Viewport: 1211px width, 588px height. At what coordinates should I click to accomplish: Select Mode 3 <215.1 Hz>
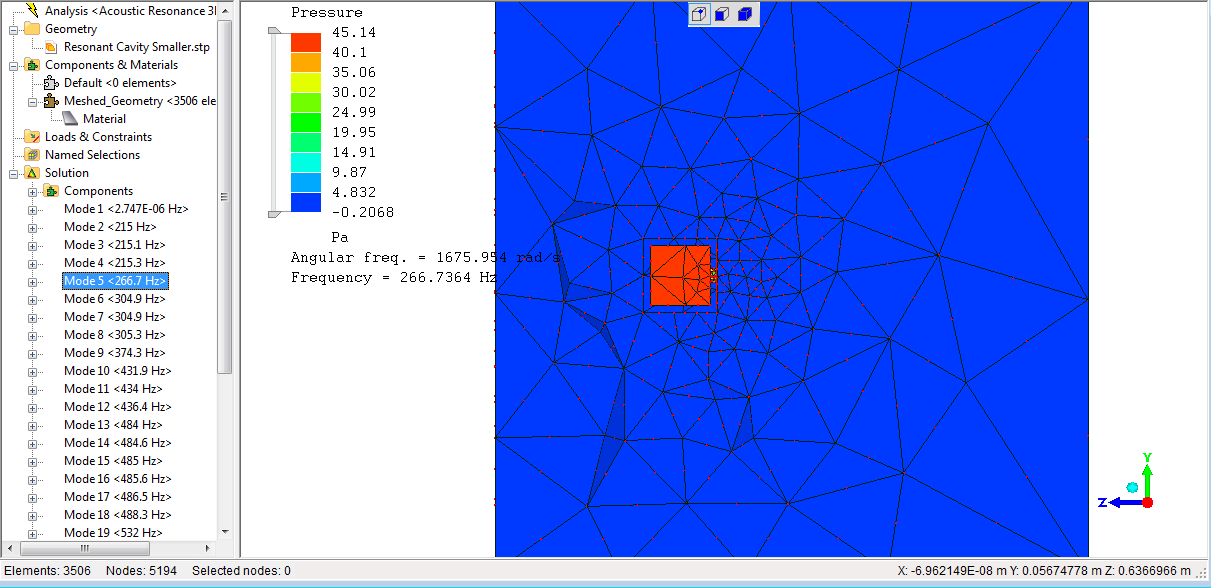tap(115, 245)
